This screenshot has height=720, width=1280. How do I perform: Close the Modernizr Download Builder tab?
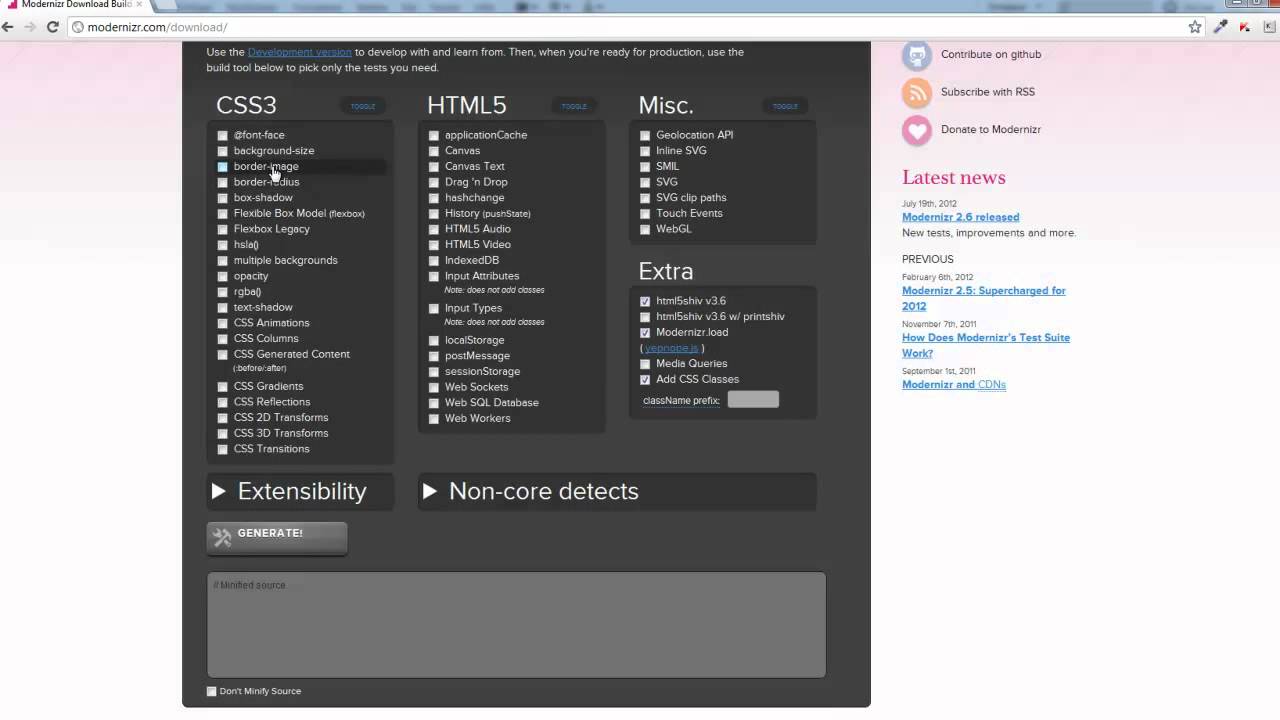point(139,4)
